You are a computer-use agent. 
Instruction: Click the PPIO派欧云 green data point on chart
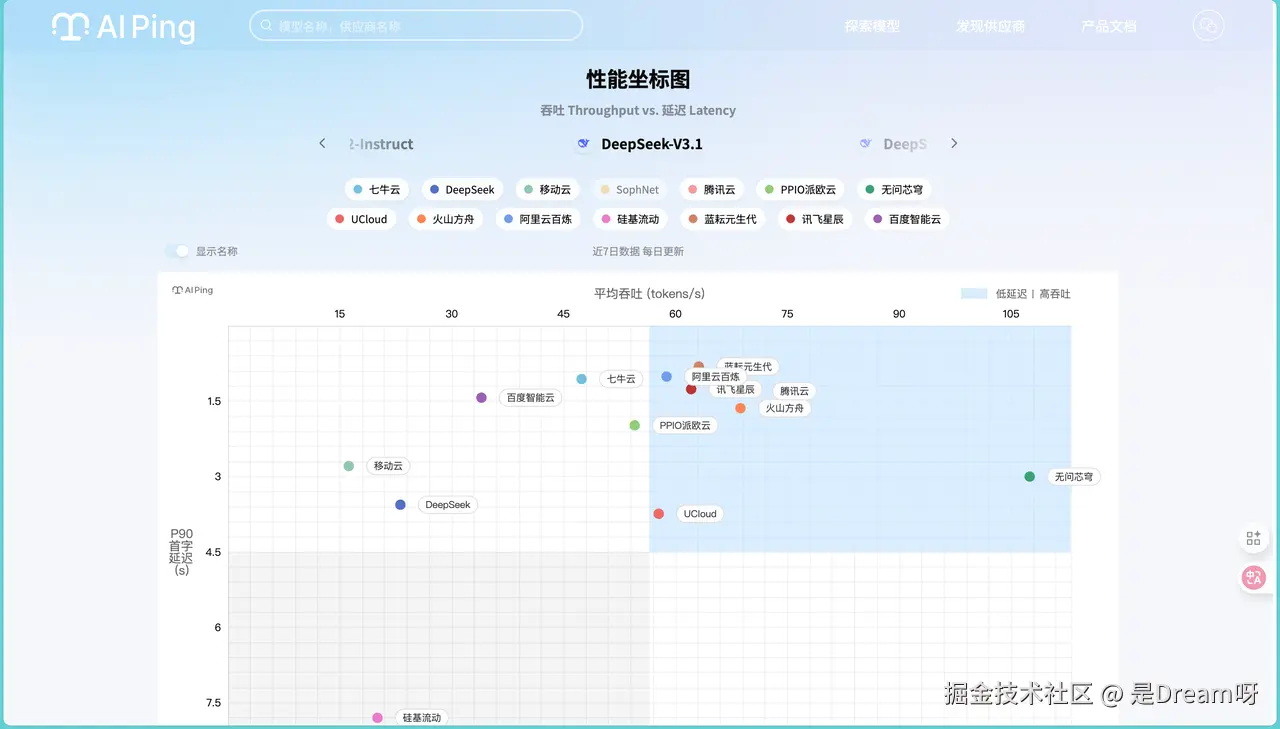[x=635, y=425]
